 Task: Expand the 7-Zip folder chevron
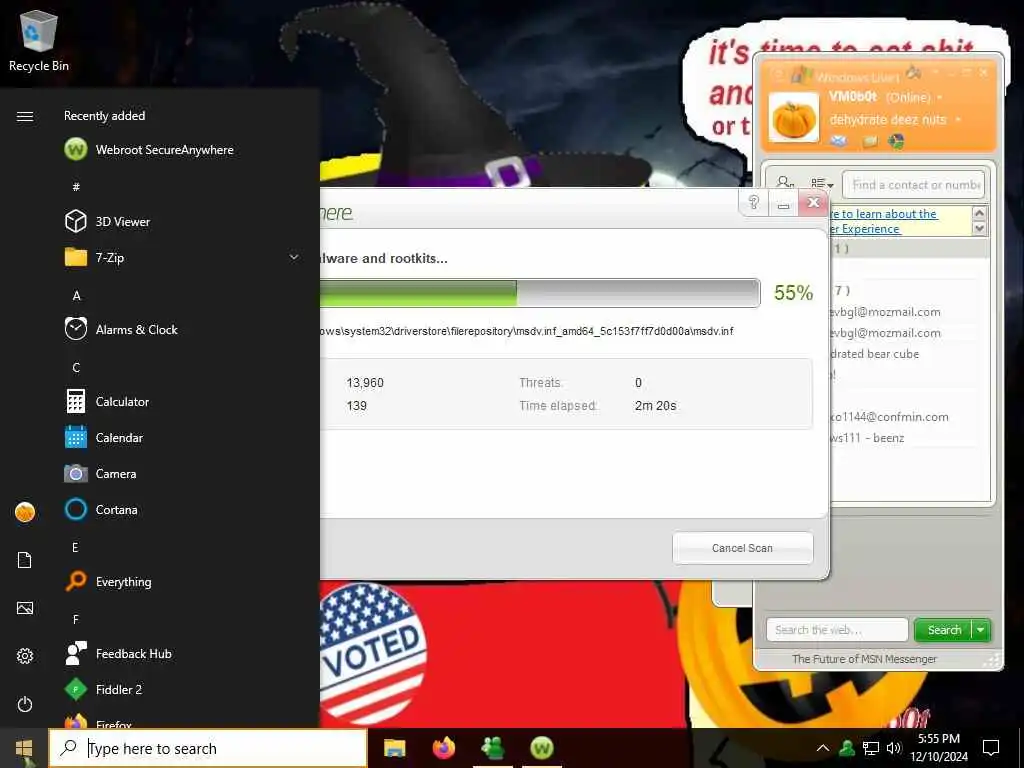[294, 257]
